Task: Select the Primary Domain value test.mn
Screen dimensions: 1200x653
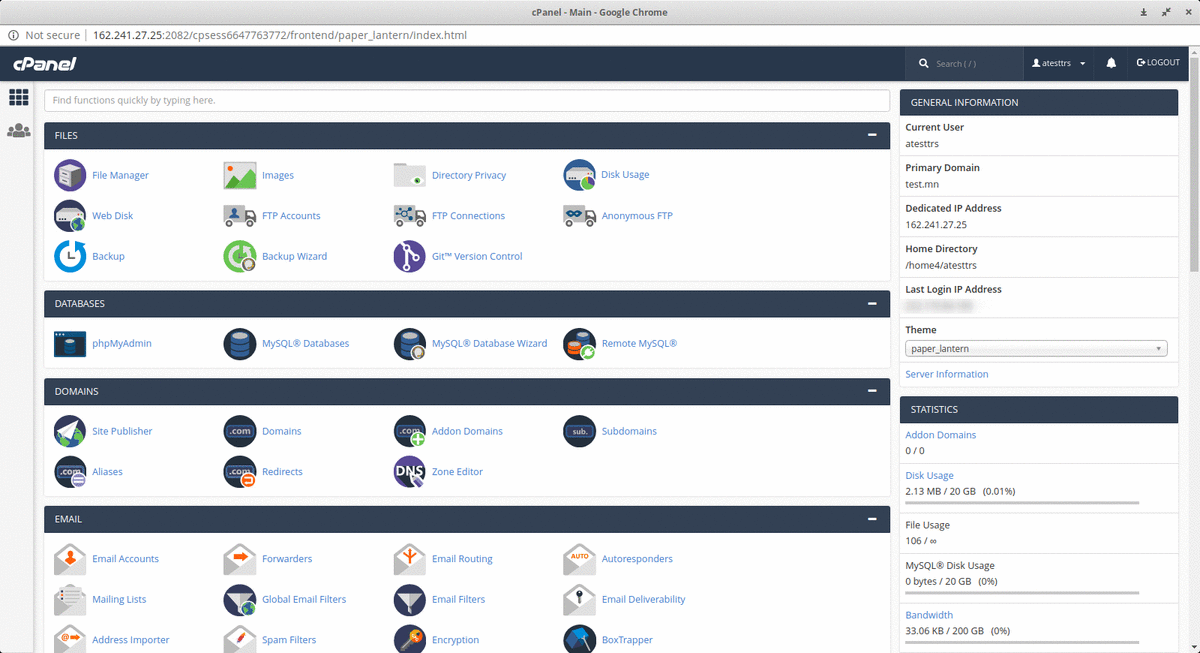Action: click(922, 184)
